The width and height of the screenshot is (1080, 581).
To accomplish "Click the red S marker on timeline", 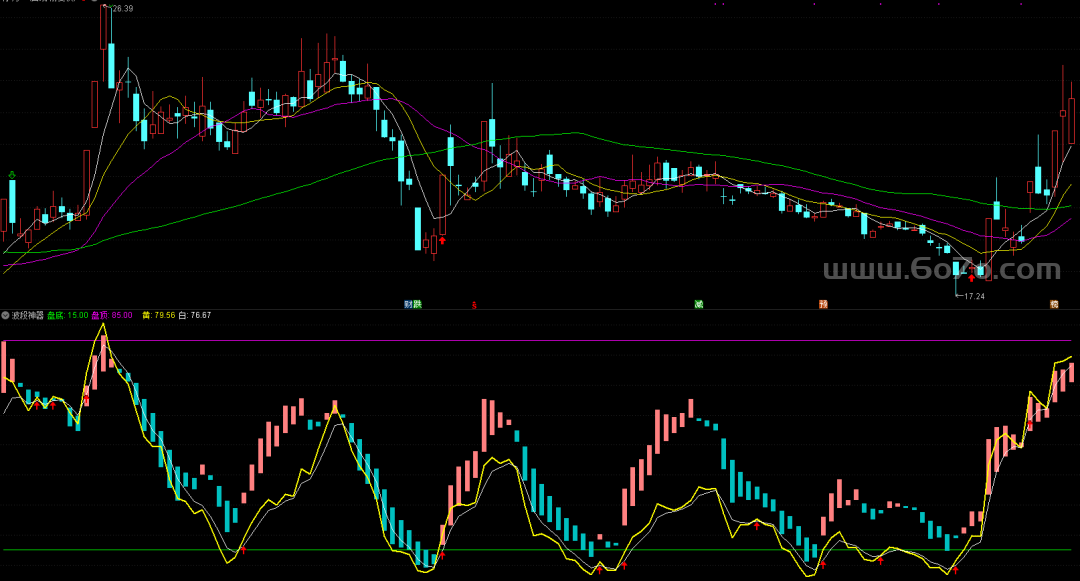I will pos(474,303).
